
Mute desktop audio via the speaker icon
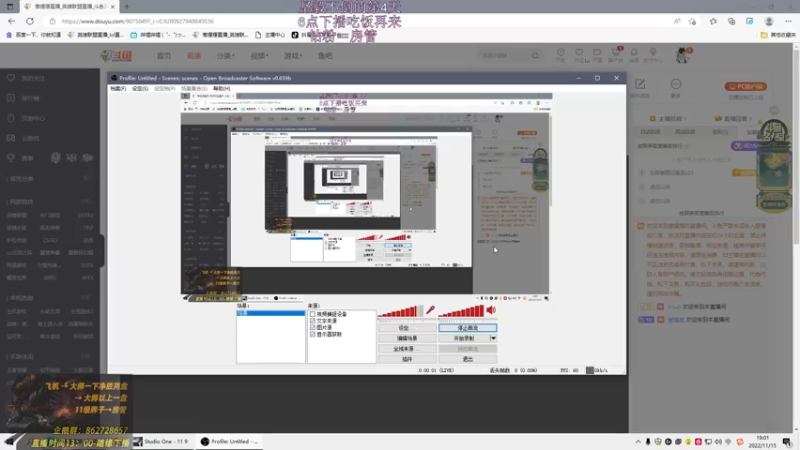click(x=491, y=310)
